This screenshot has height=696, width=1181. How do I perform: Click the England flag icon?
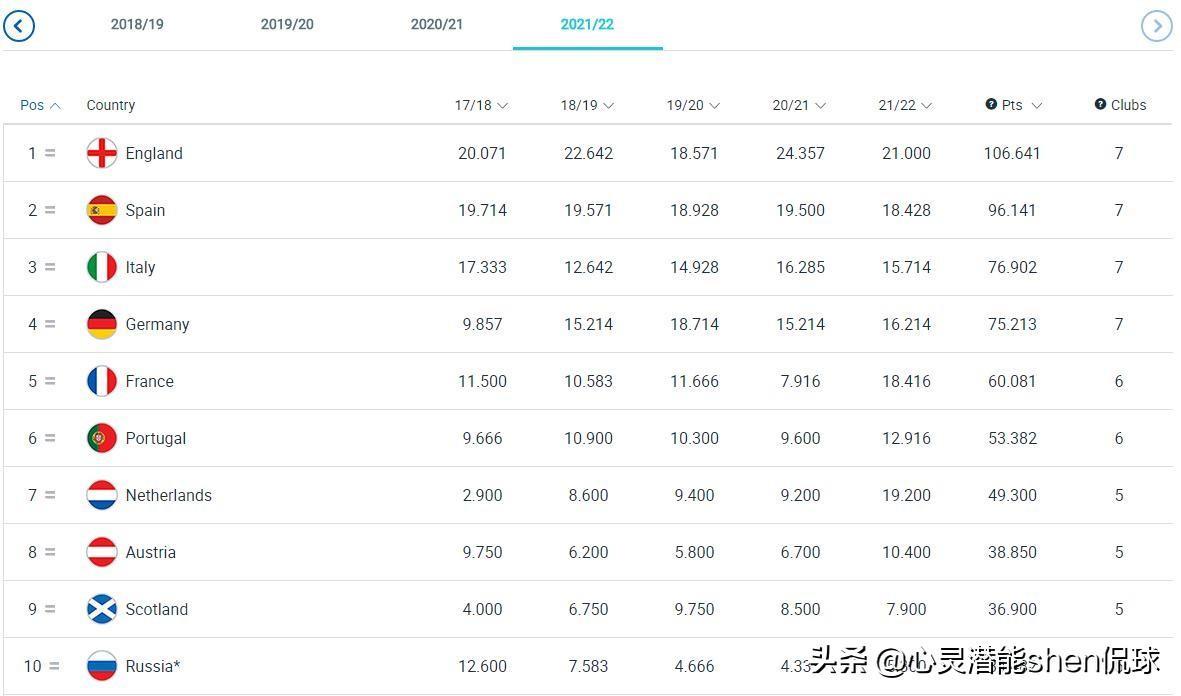(x=102, y=153)
